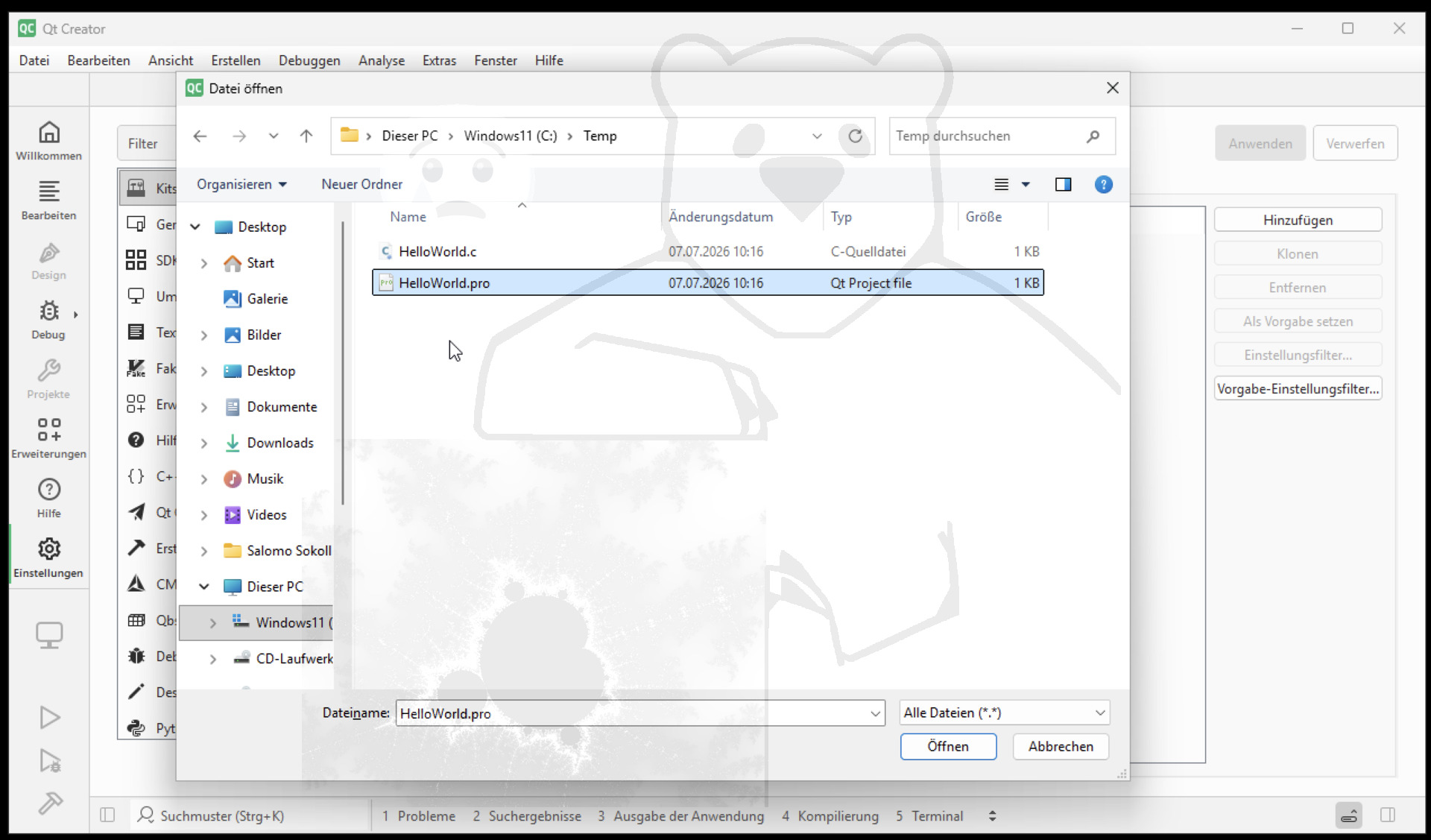Expand address bar previous locations dropdown
Viewport: 1431px width, 840px height.
(x=817, y=136)
